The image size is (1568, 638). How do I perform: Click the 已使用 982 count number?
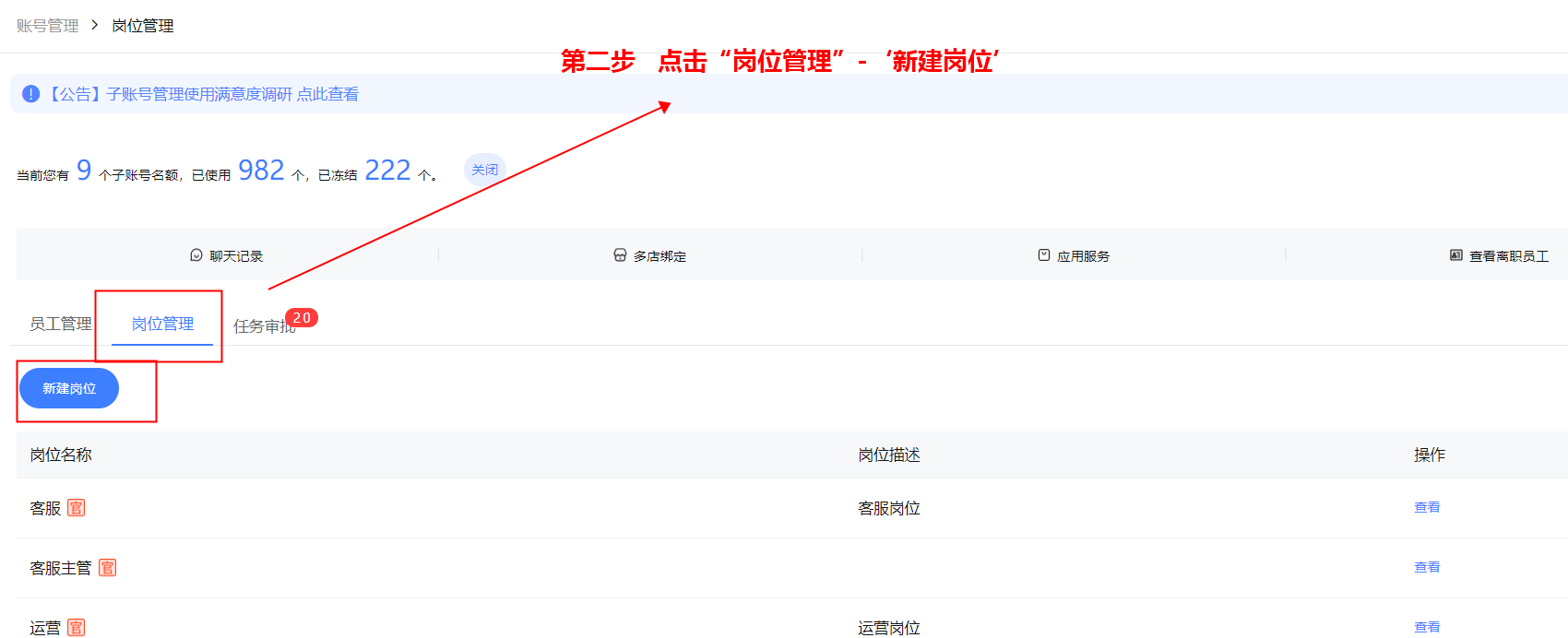(261, 171)
